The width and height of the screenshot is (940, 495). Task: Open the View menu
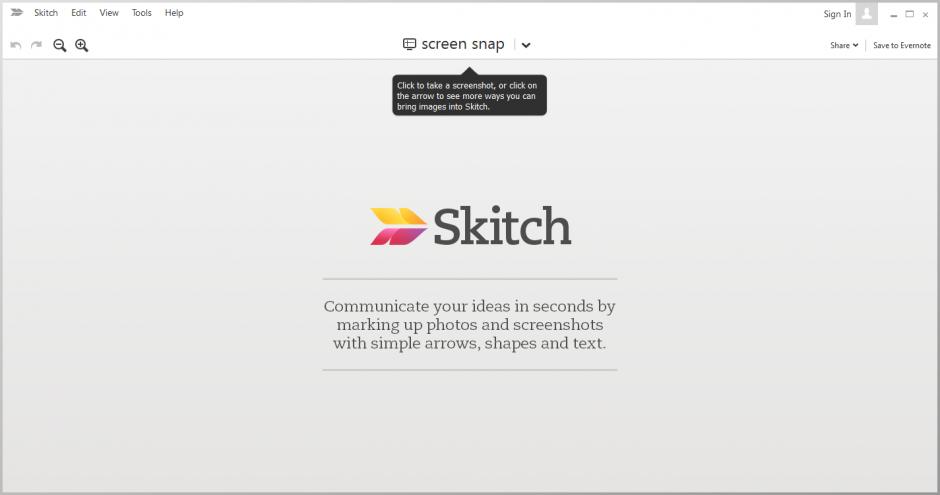pyautogui.click(x=109, y=13)
